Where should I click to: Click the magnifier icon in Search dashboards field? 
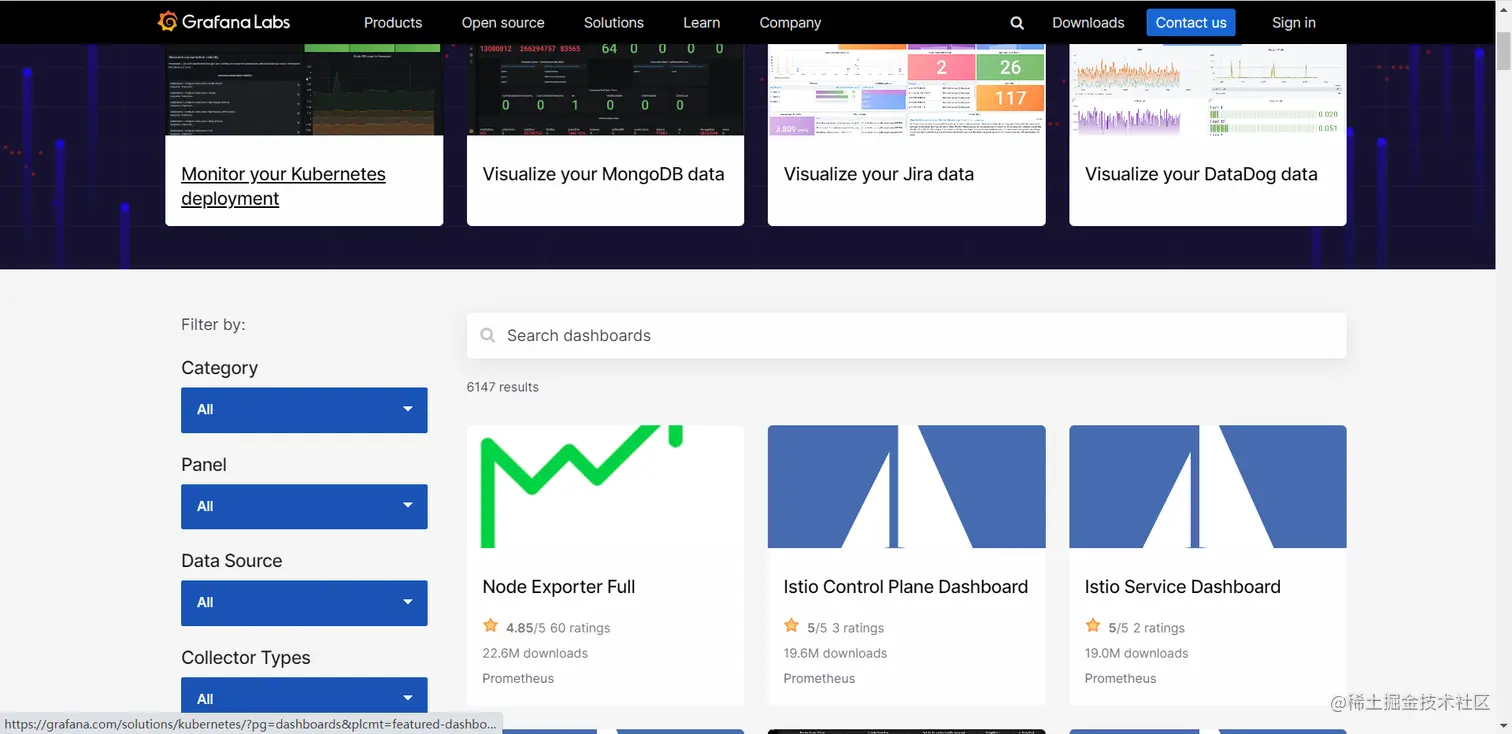tap(488, 336)
